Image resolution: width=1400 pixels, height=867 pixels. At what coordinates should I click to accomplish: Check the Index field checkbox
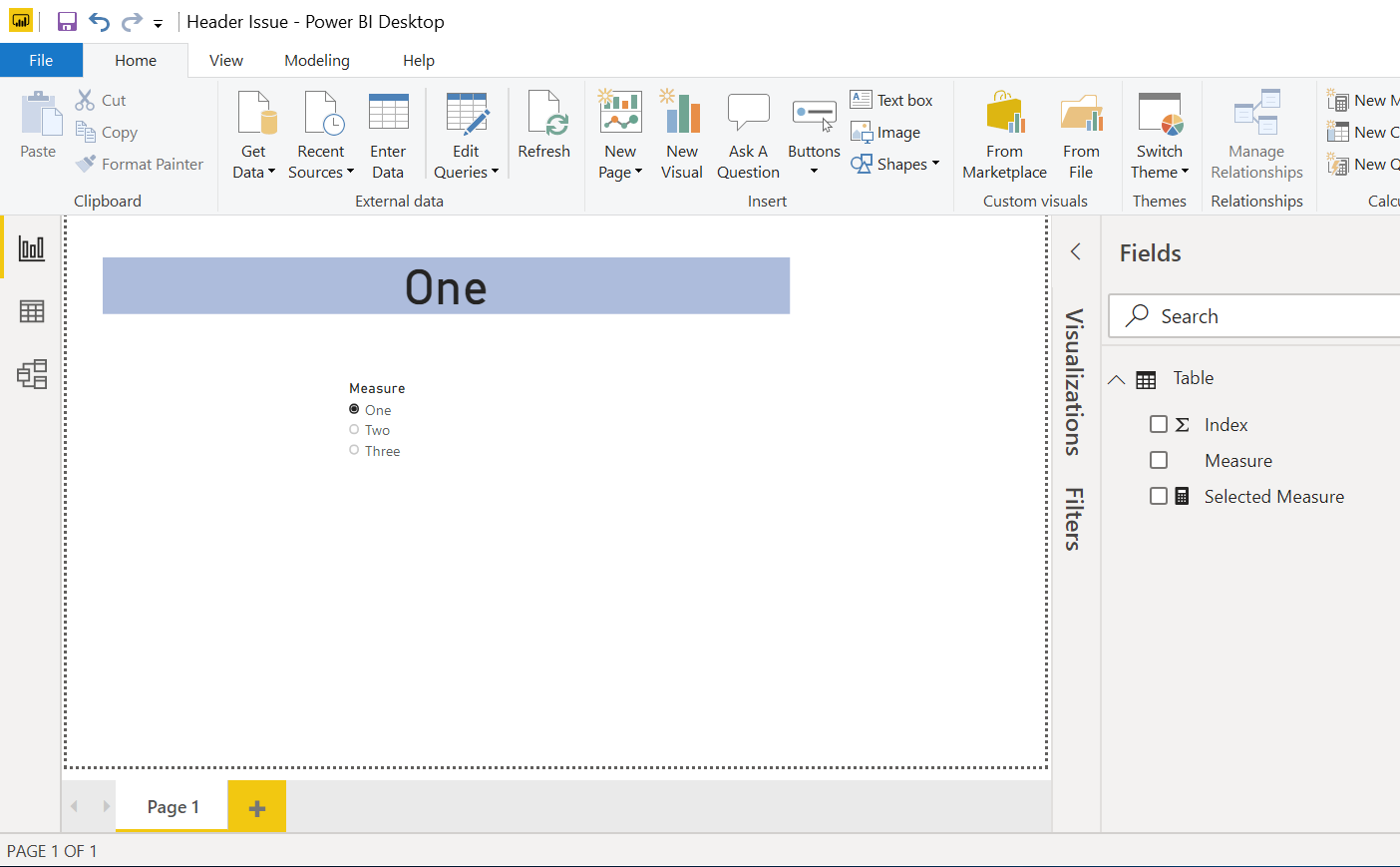point(1159,424)
